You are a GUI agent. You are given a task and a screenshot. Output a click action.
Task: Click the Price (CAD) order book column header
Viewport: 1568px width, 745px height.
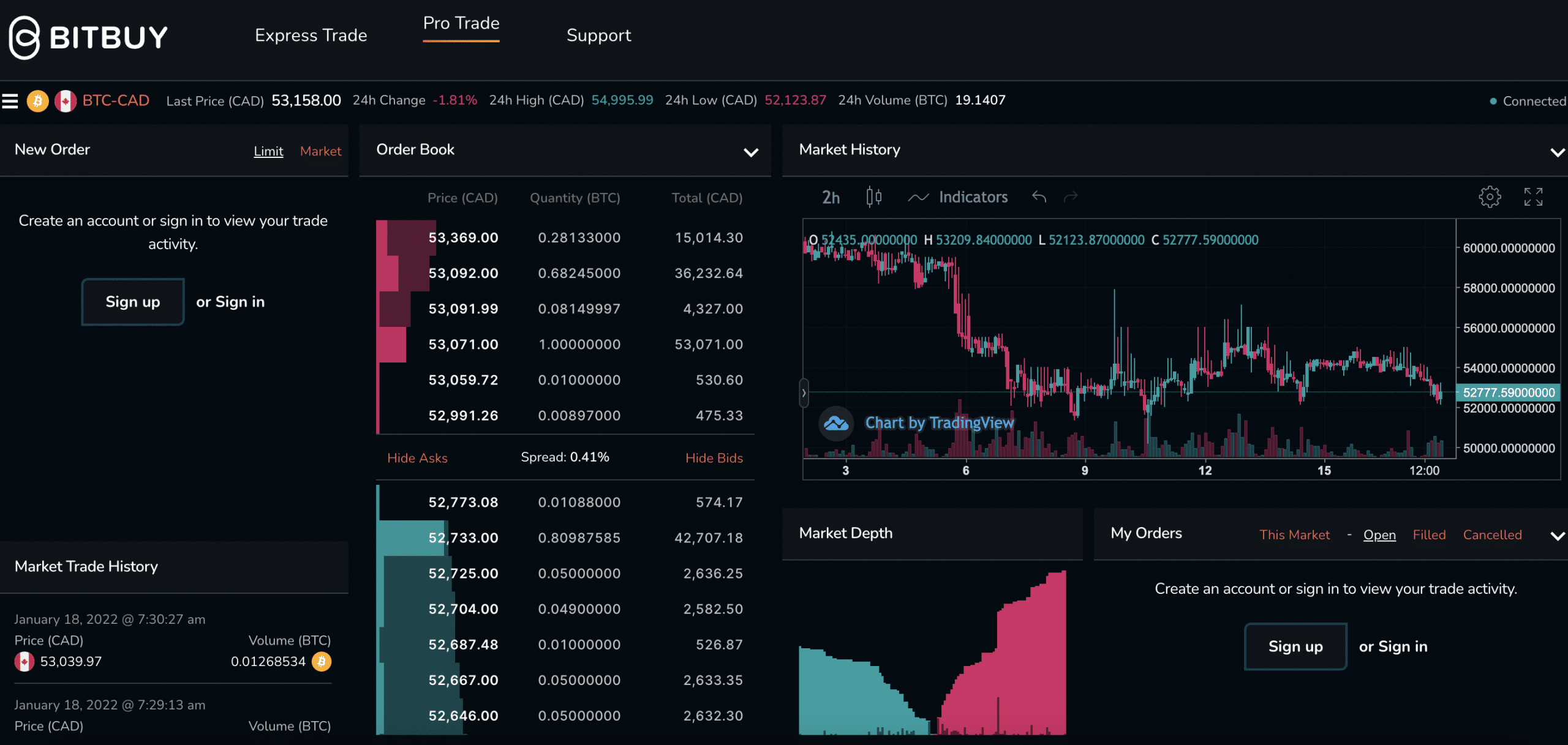tap(462, 198)
